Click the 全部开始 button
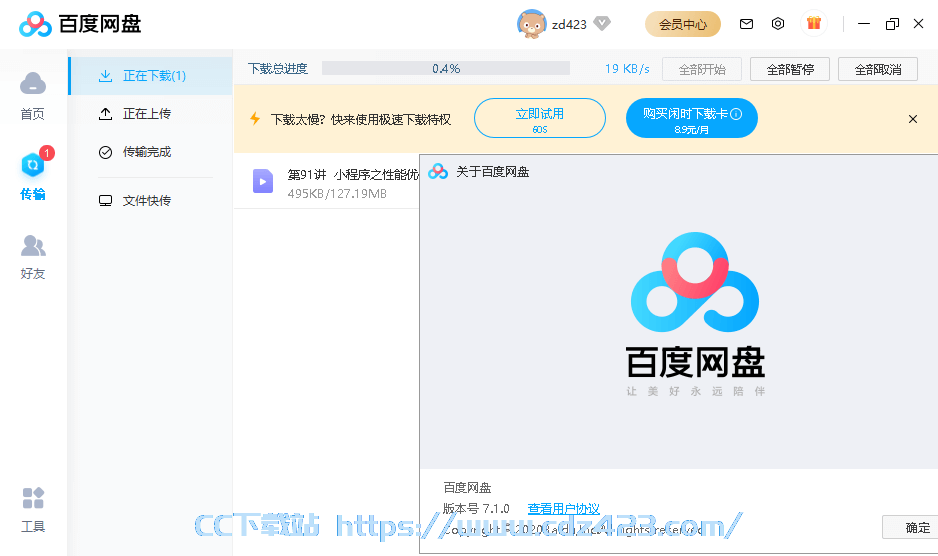The height and width of the screenshot is (556, 938). pyautogui.click(x=702, y=69)
